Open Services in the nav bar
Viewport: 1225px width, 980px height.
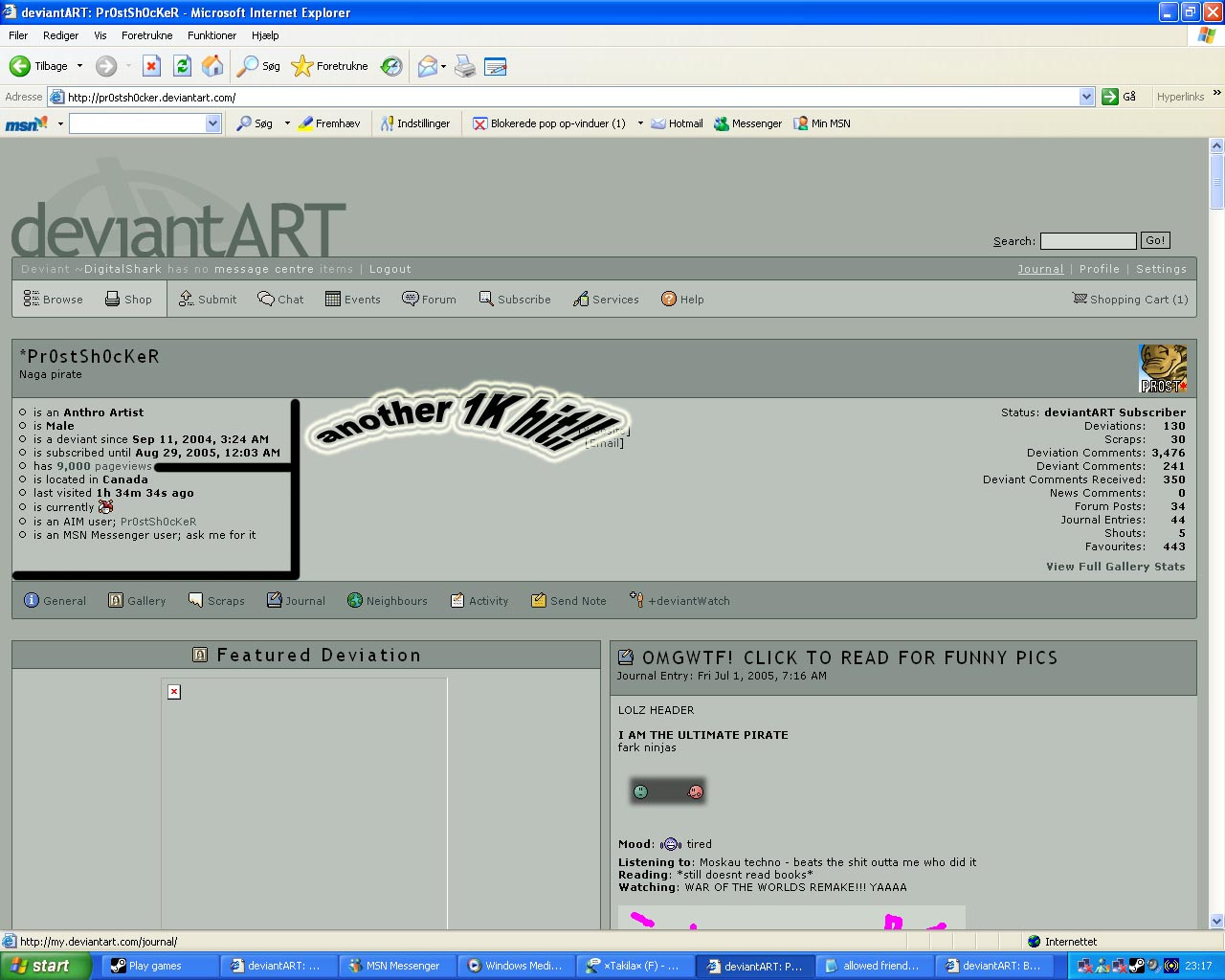606,300
